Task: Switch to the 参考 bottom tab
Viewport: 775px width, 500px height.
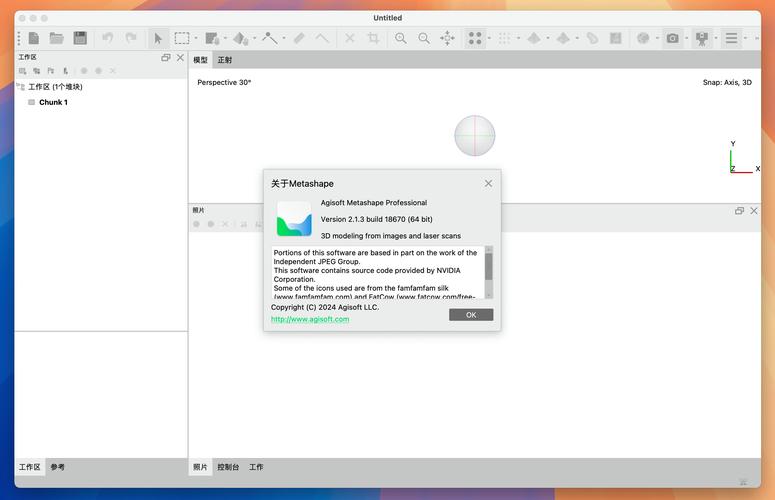Action: [57, 467]
